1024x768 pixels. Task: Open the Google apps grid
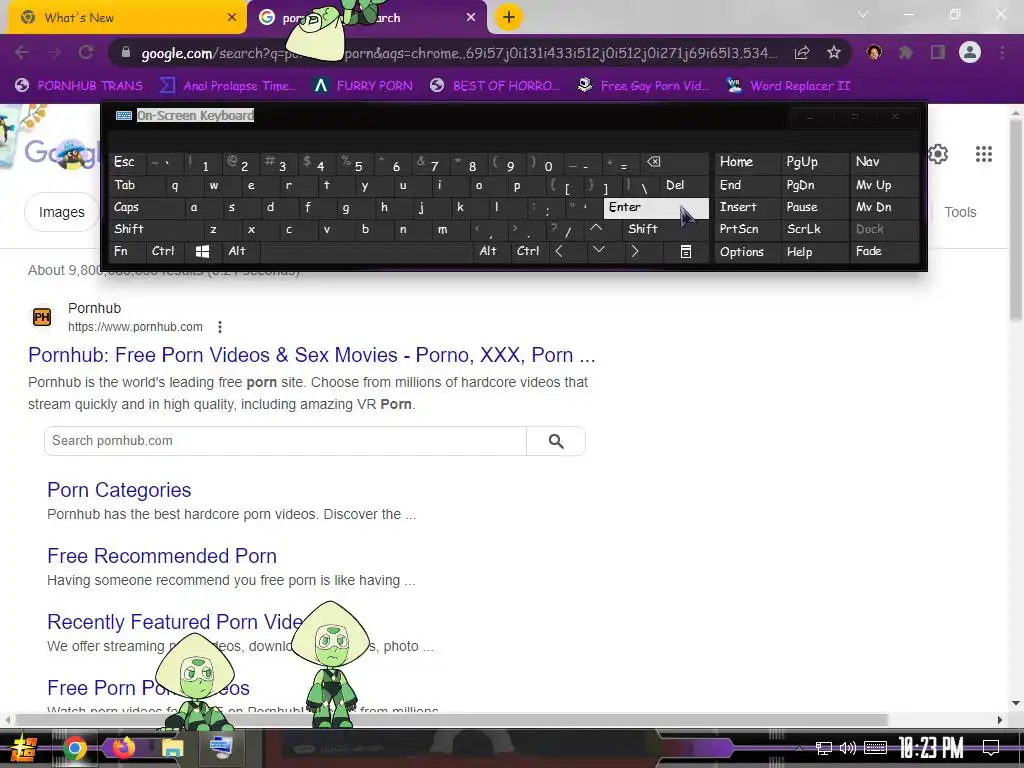click(x=984, y=154)
